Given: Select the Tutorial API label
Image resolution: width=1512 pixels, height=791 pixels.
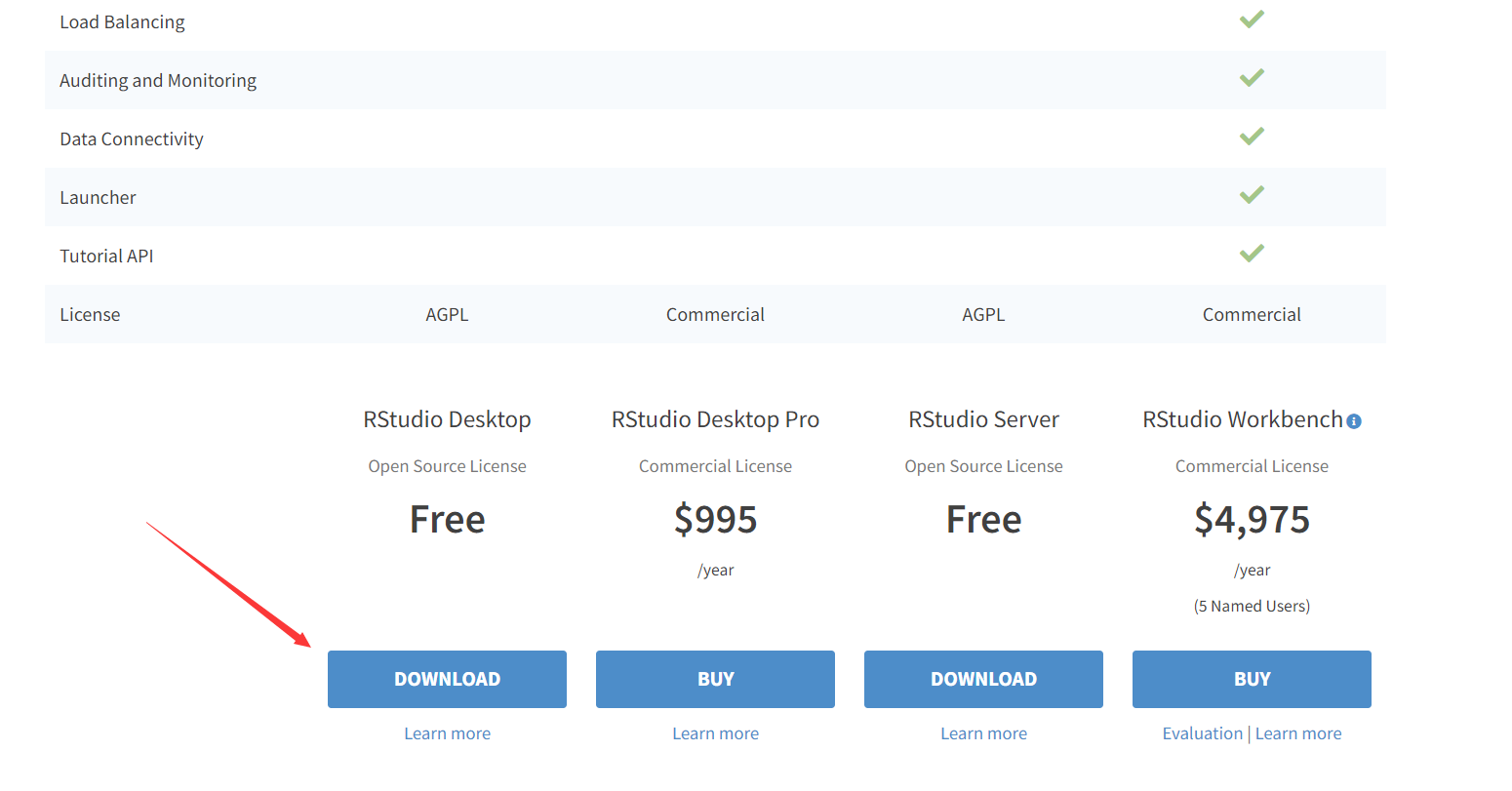Looking at the screenshot, I should pos(106,256).
